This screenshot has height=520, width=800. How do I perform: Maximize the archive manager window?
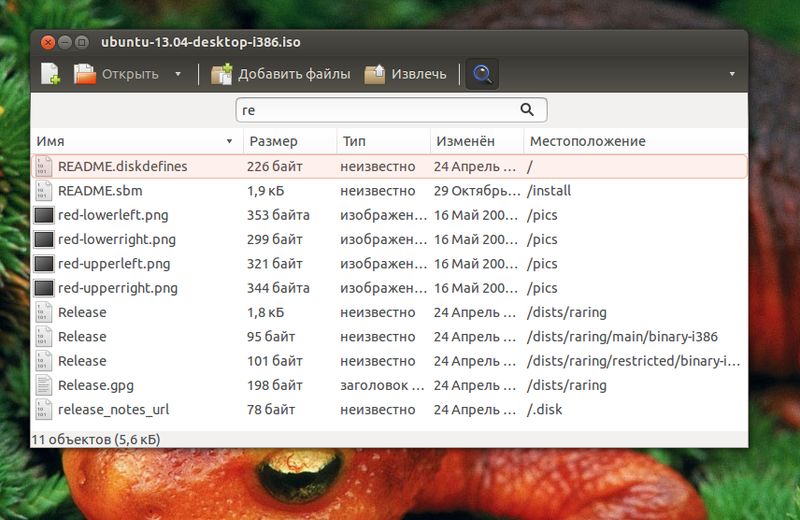coord(82,42)
